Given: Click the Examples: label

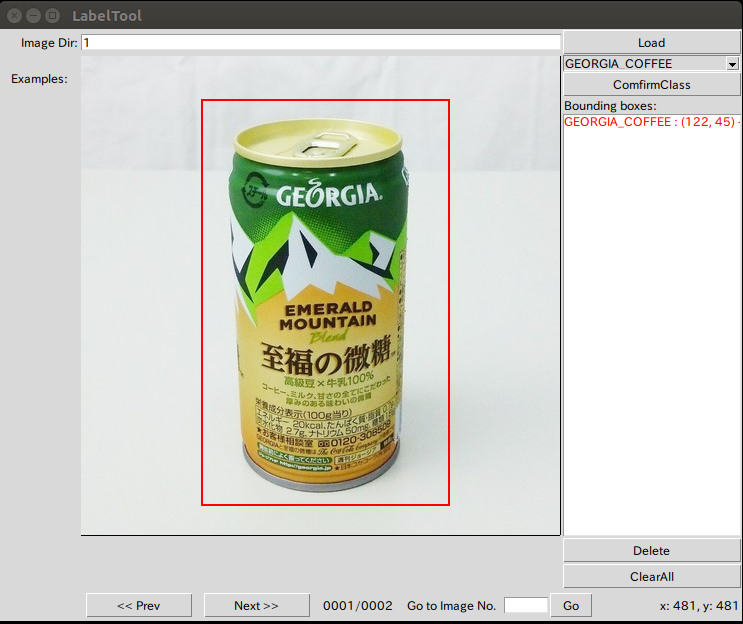Looking at the screenshot, I should pyautogui.click(x=39, y=79).
